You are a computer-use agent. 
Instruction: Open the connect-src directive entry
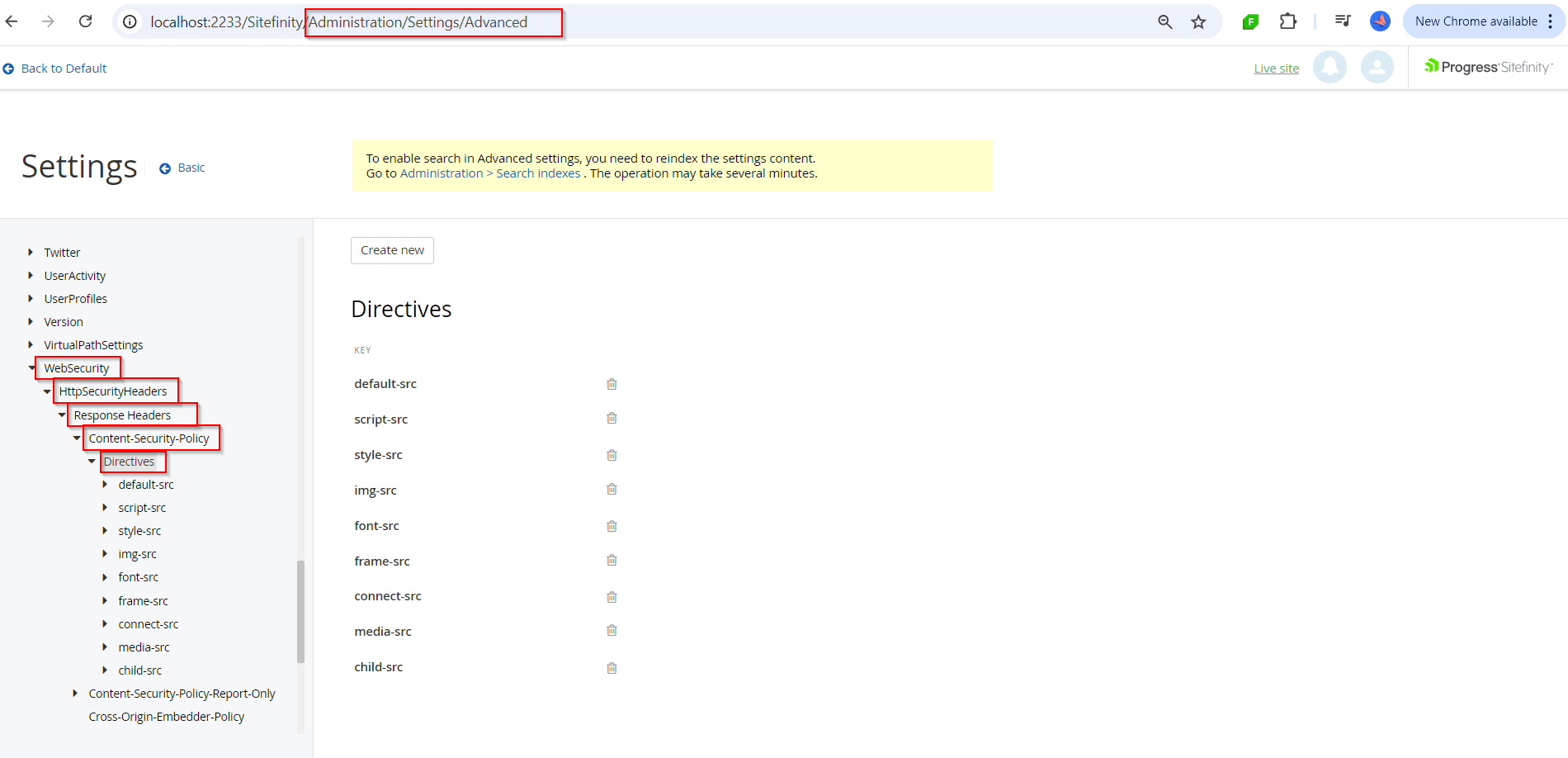tap(388, 596)
